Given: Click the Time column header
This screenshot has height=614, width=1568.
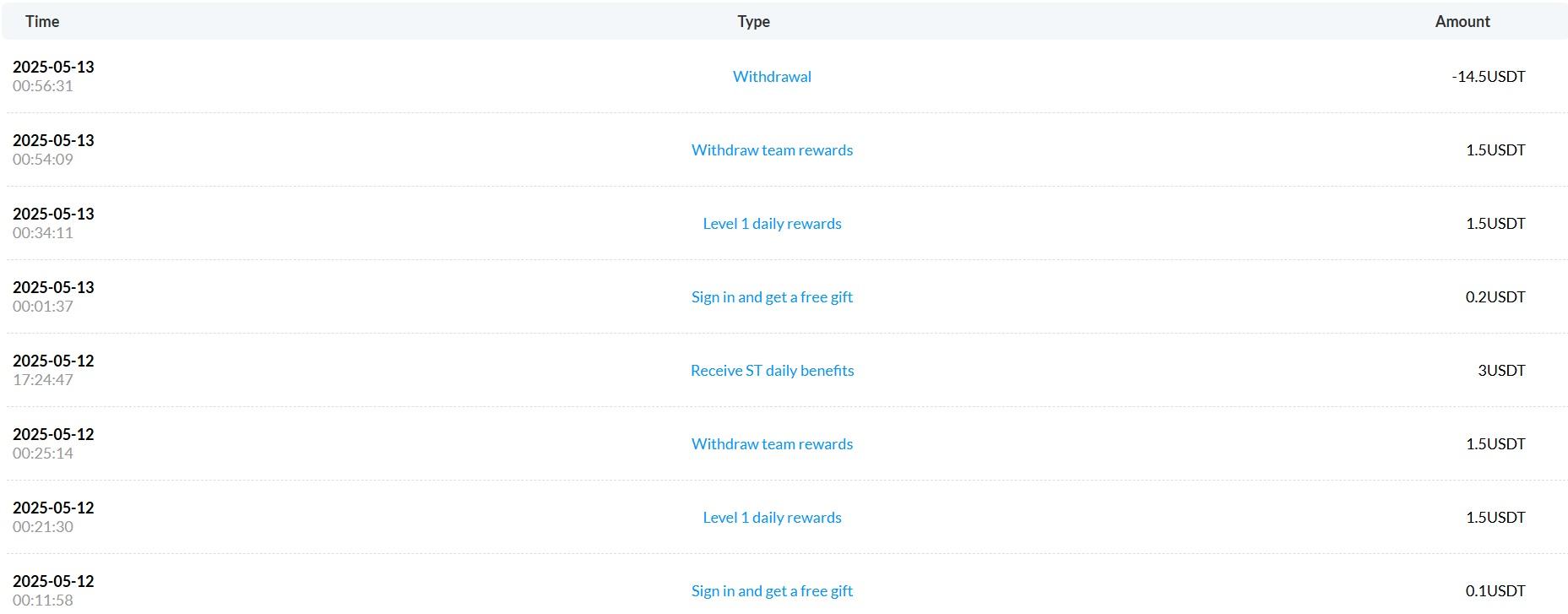Looking at the screenshot, I should [x=42, y=21].
